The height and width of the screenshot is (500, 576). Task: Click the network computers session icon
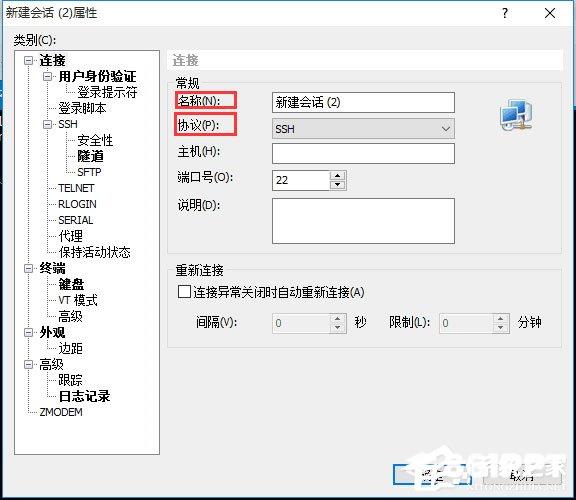(516, 114)
